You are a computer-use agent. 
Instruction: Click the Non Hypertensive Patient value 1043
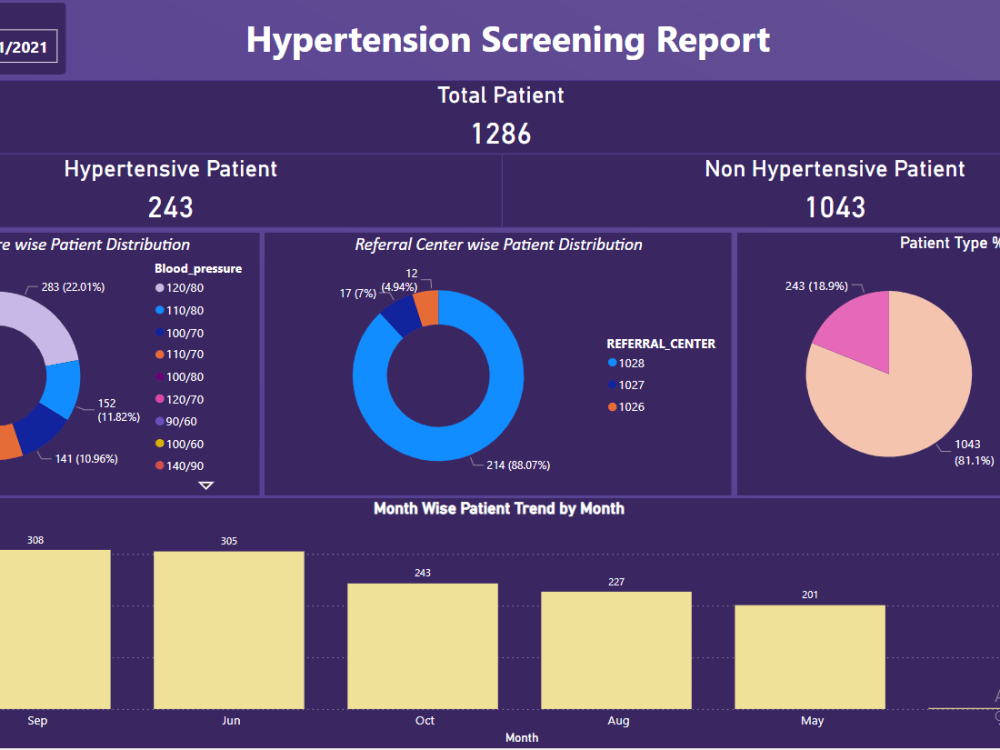[x=835, y=207]
